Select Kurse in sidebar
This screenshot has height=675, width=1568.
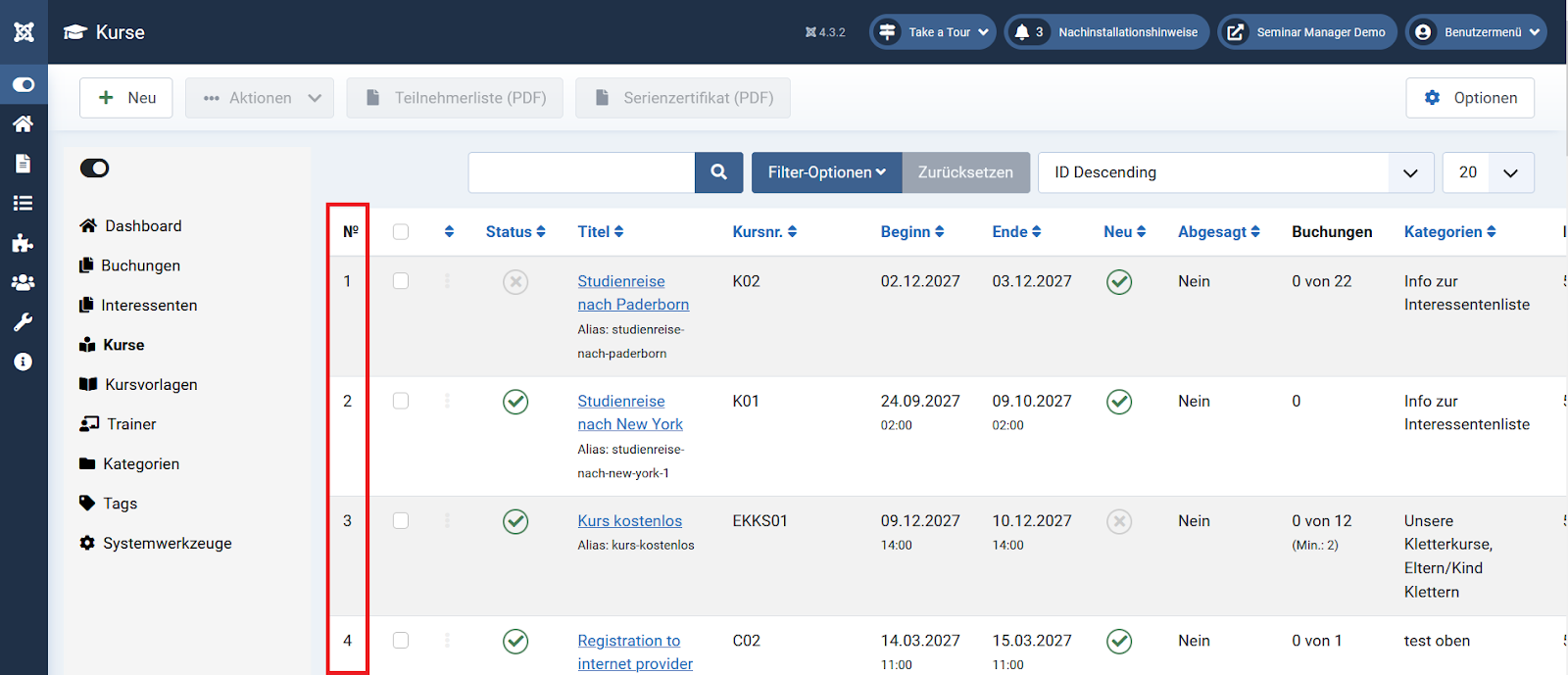coord(112,345)
